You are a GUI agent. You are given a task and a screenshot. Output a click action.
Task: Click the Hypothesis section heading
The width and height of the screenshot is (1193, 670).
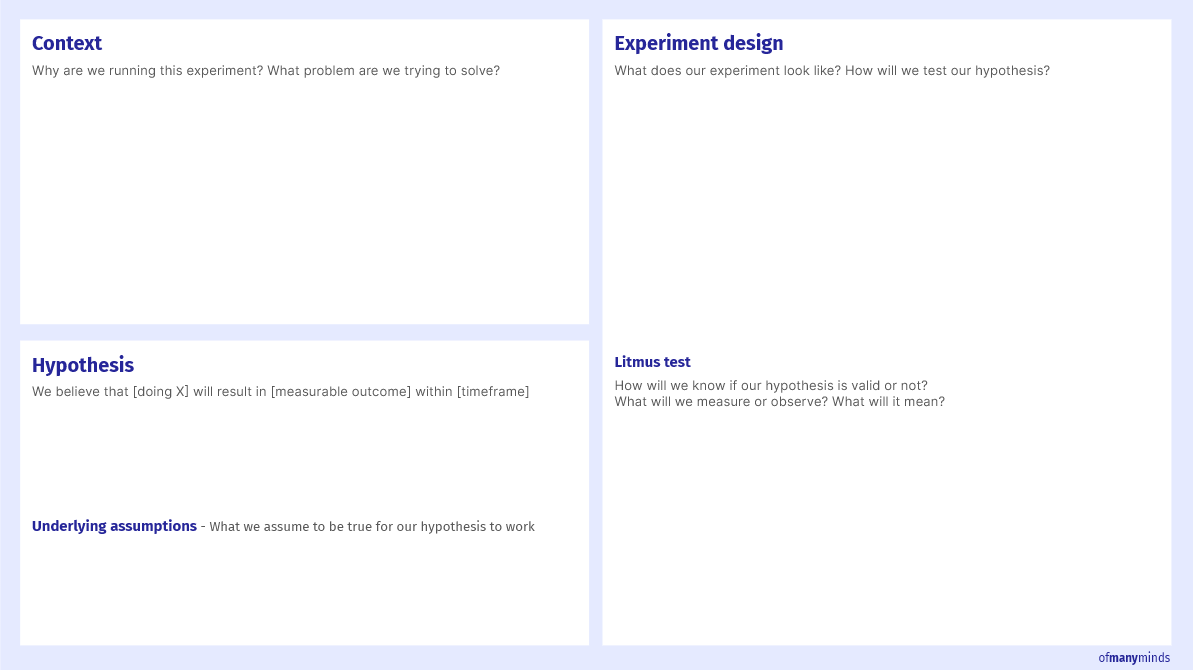click(x=83, y=365)
